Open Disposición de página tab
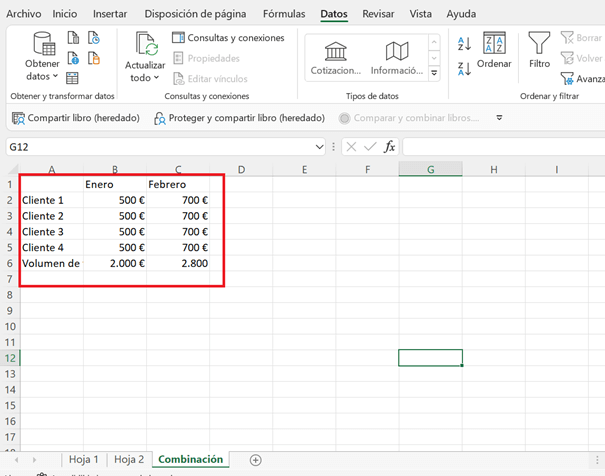The height and width of the screenshot is (476, 605). tap(195, 14)
